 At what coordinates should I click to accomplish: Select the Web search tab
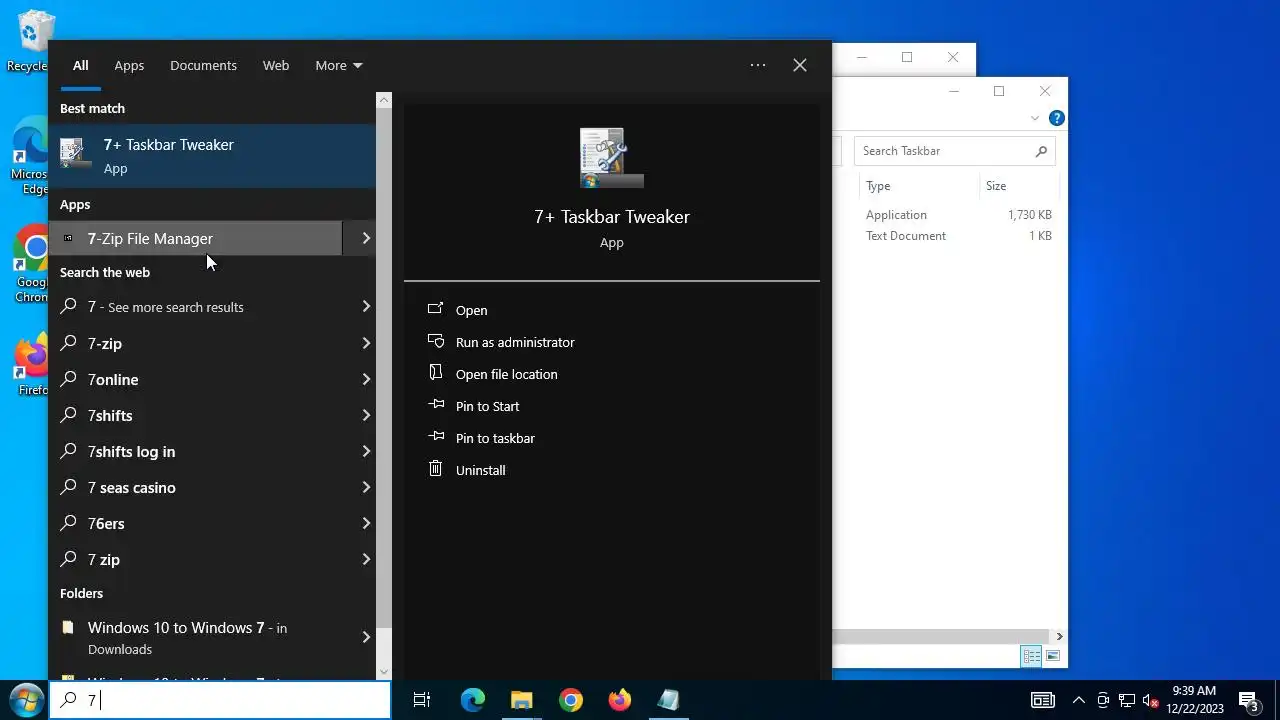coord(276,65)
